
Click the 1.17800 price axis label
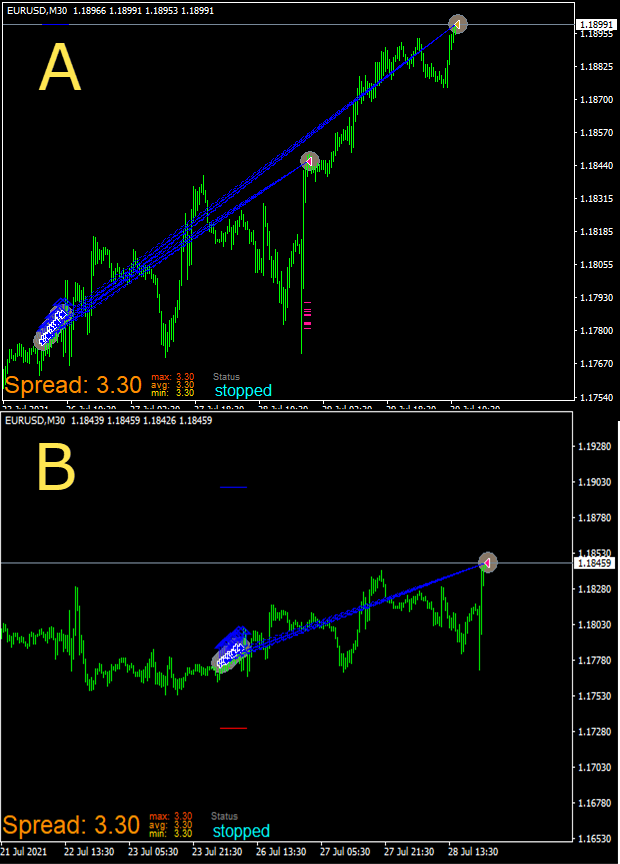596,331
